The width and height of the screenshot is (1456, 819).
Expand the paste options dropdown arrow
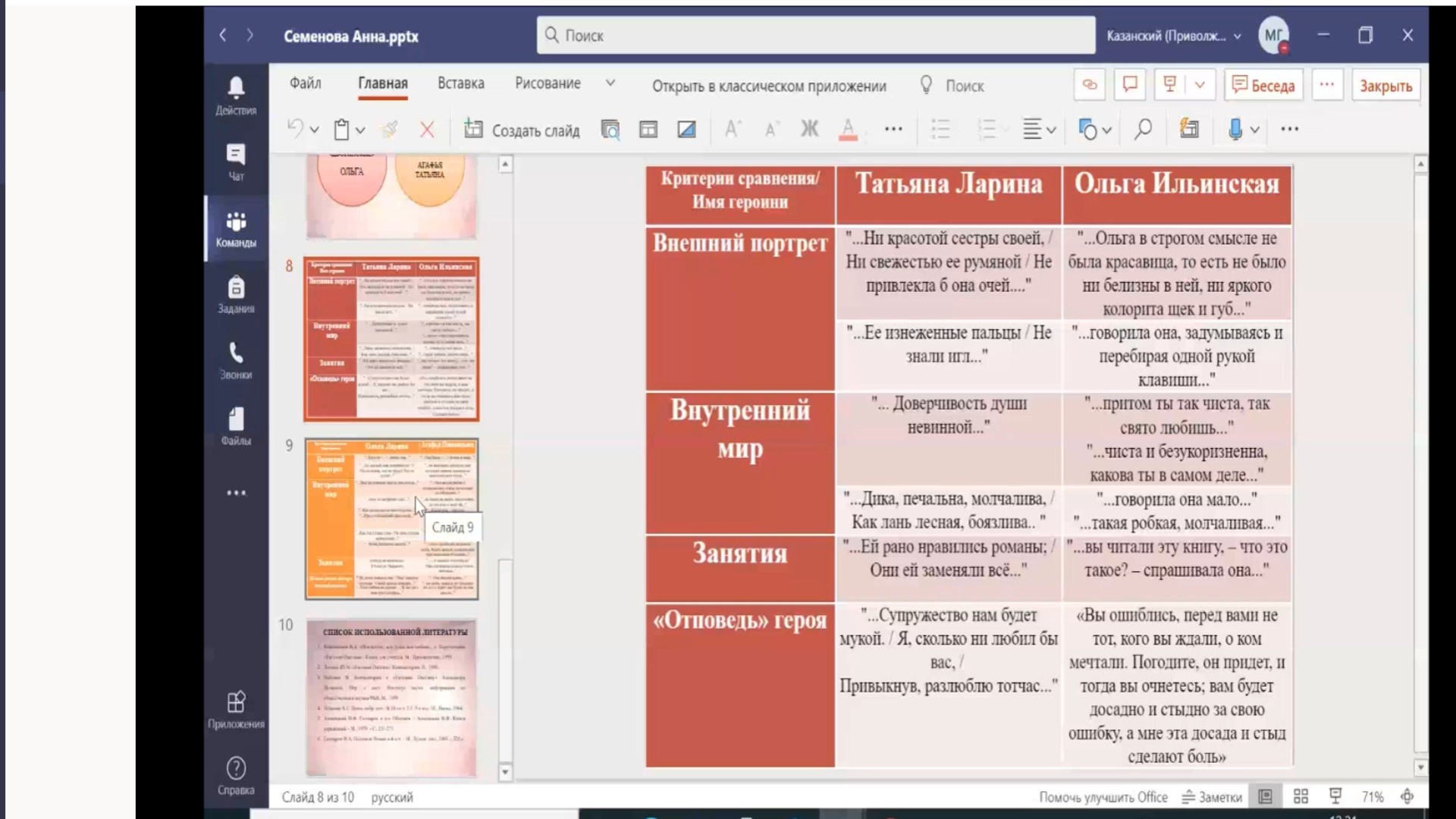point(360,130)
